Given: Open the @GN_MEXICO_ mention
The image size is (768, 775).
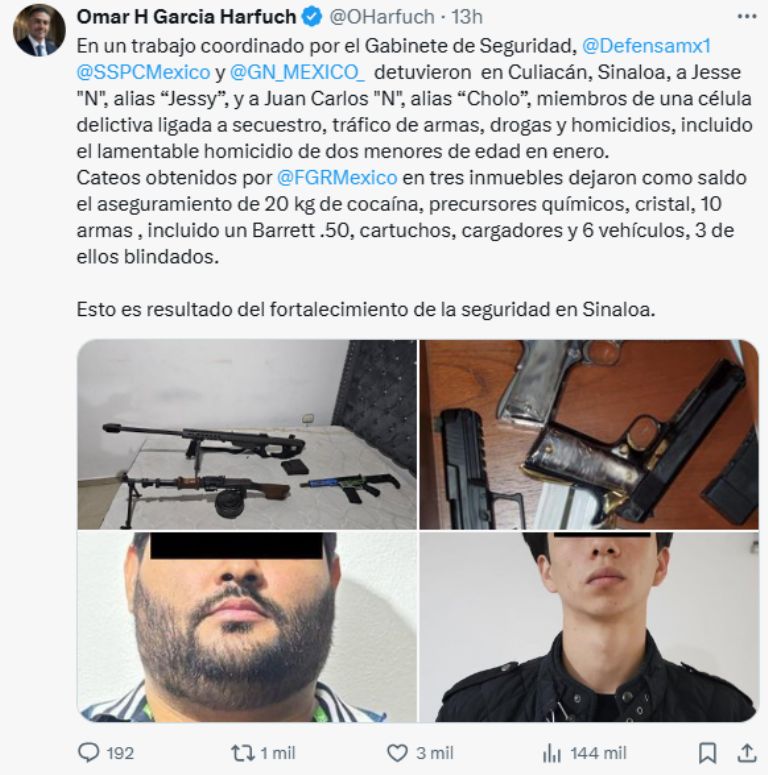Looking at the screenshot, I should [298, 72].
